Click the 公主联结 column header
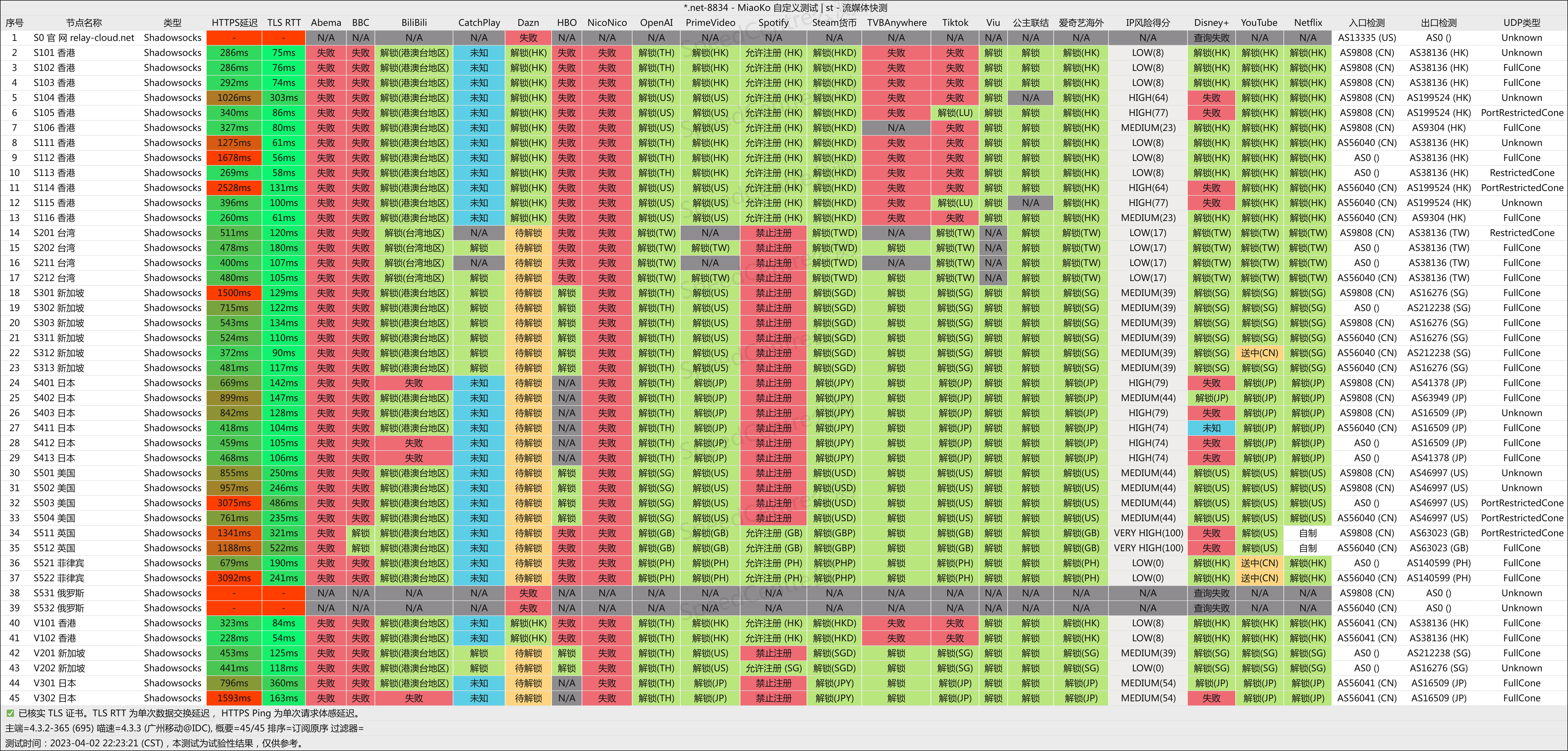 tap(1031, 23)
